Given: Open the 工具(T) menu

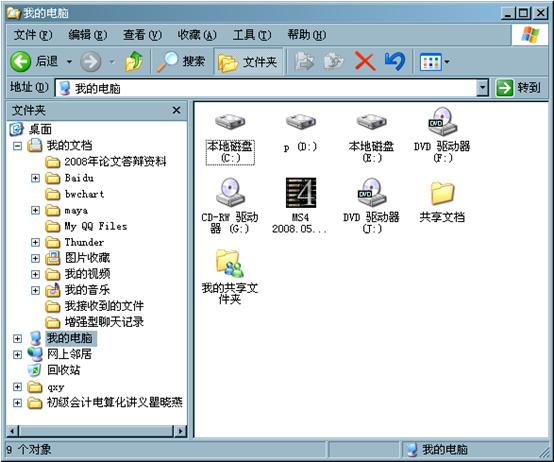Looking at the screenshot, I should 252,35.
